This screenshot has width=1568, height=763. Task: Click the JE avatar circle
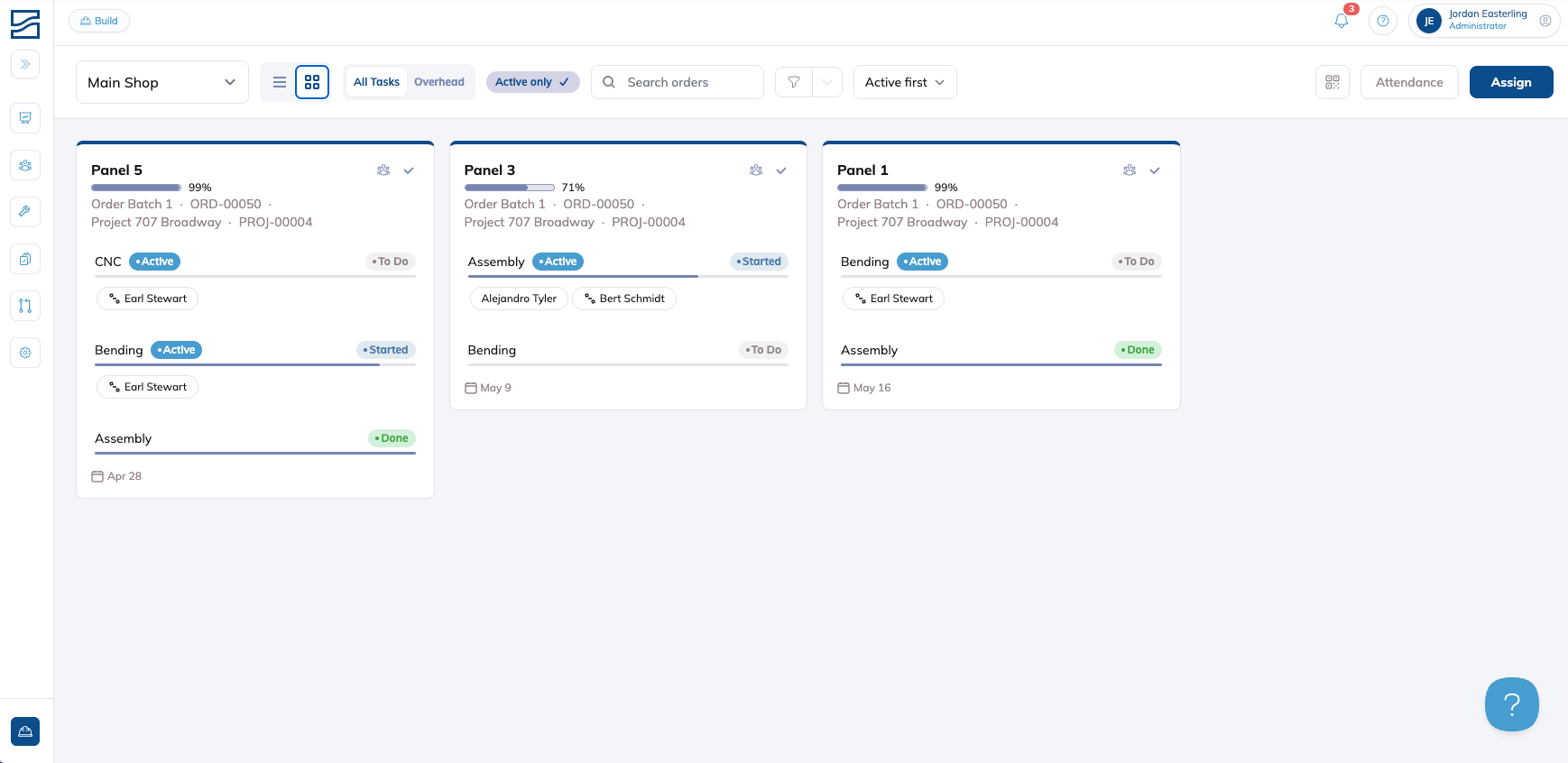pyautogui.click(x=1429, y=21)
